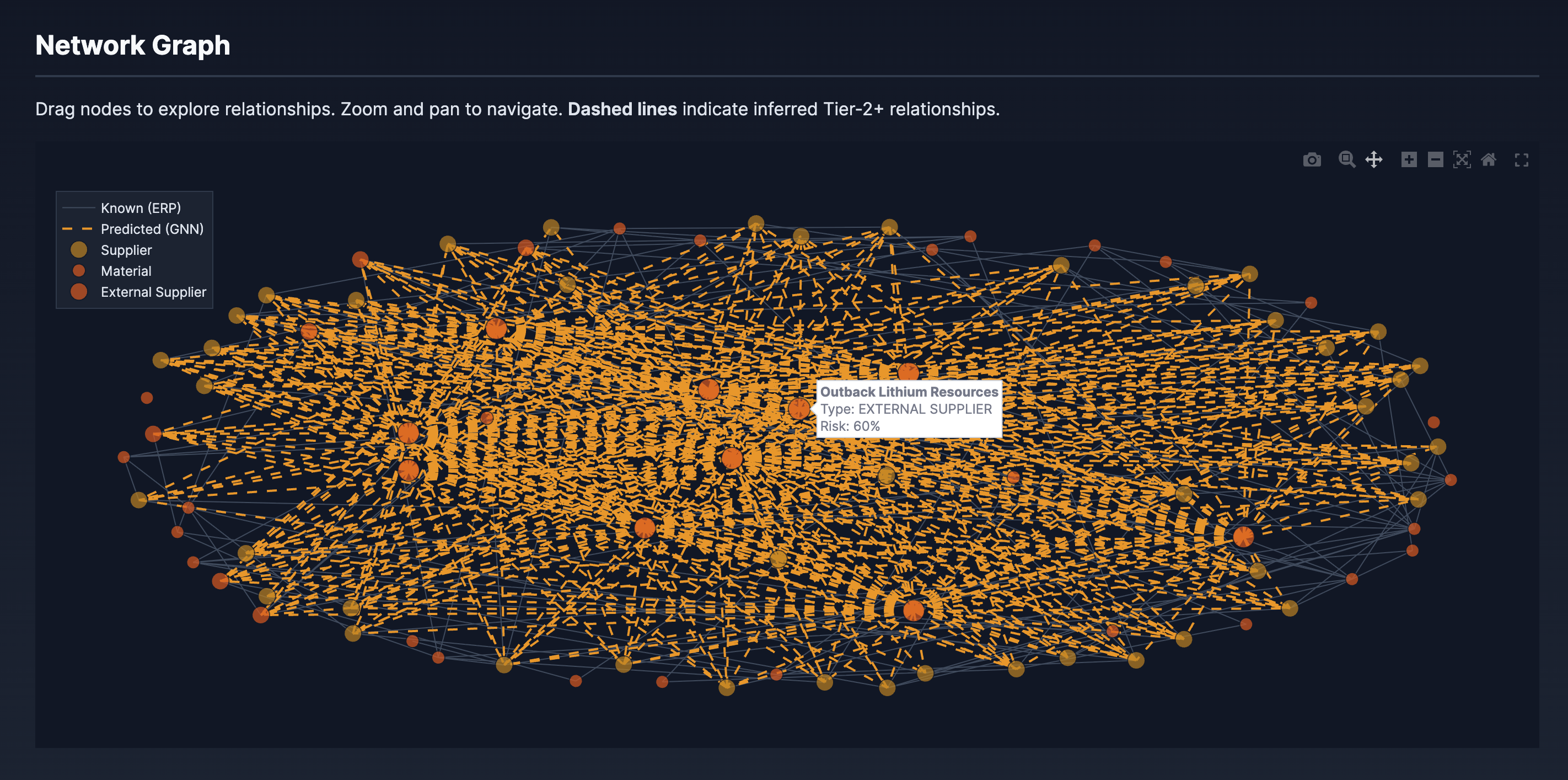Hide External Supplier nodes via legend entry
The width and height of the screenshot is (1568, 780).
(x=153, y=292)
